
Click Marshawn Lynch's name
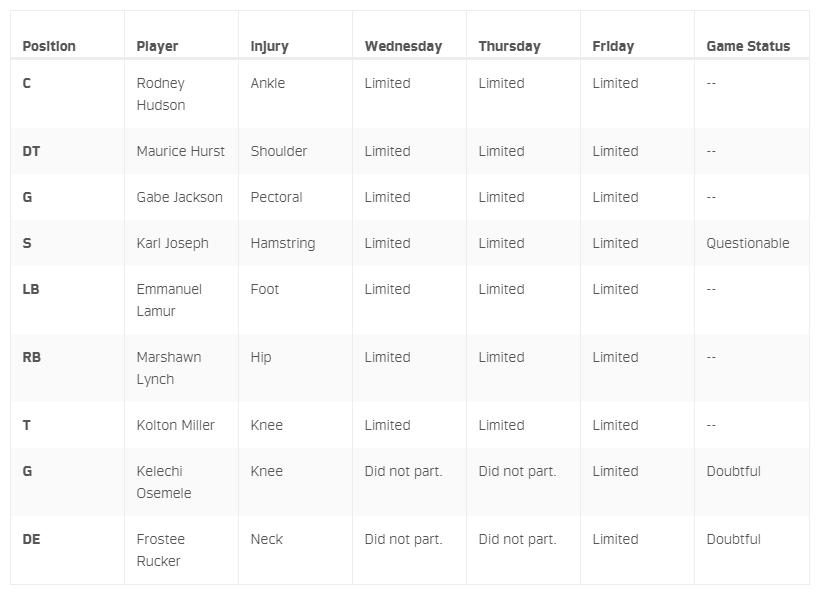tap(169, 368)
